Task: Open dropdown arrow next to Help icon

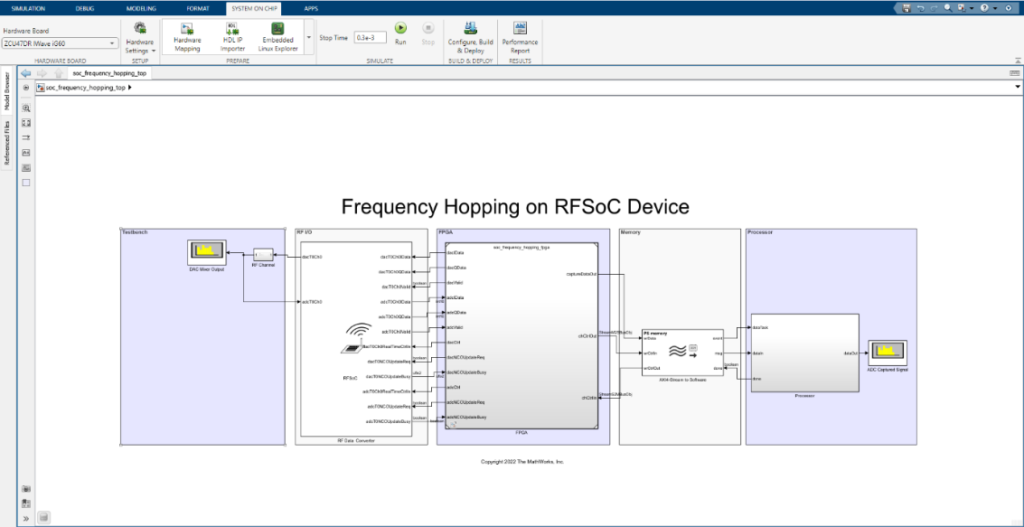Action: tap(995, 8)
